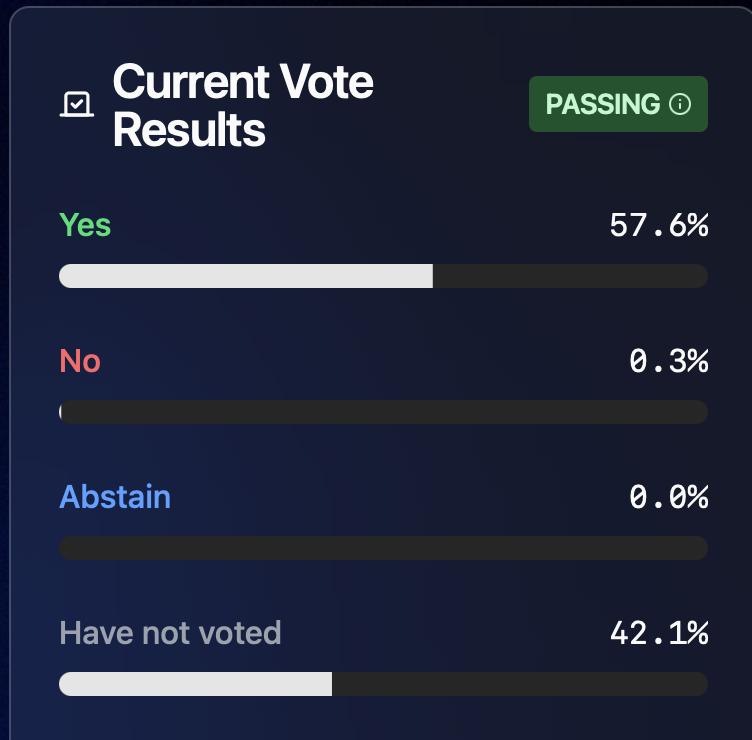Click the filled portion of the Yes bar
The height and width of the screenshot is (740, 752).
click(x=245, y=276)
